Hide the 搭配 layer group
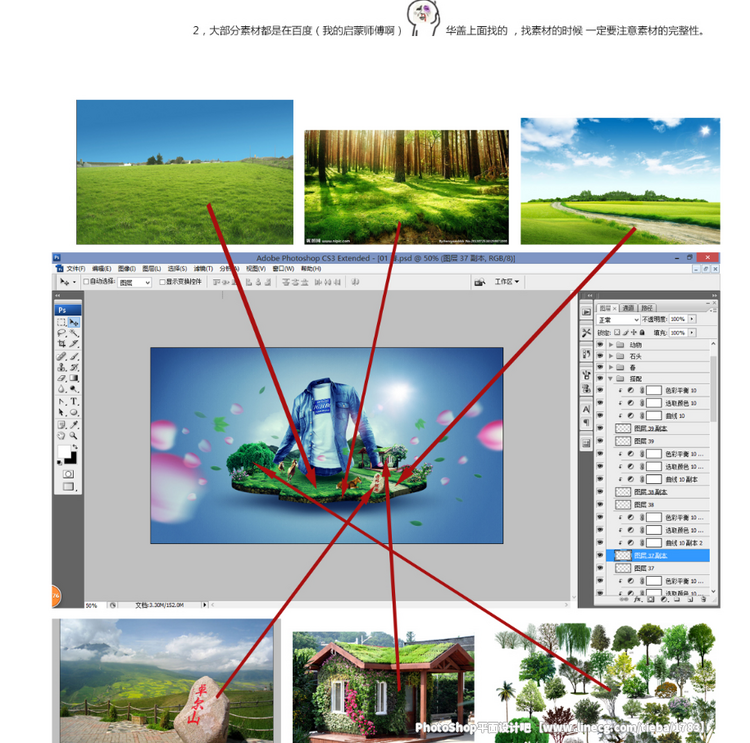 click(x=600, y=378)
